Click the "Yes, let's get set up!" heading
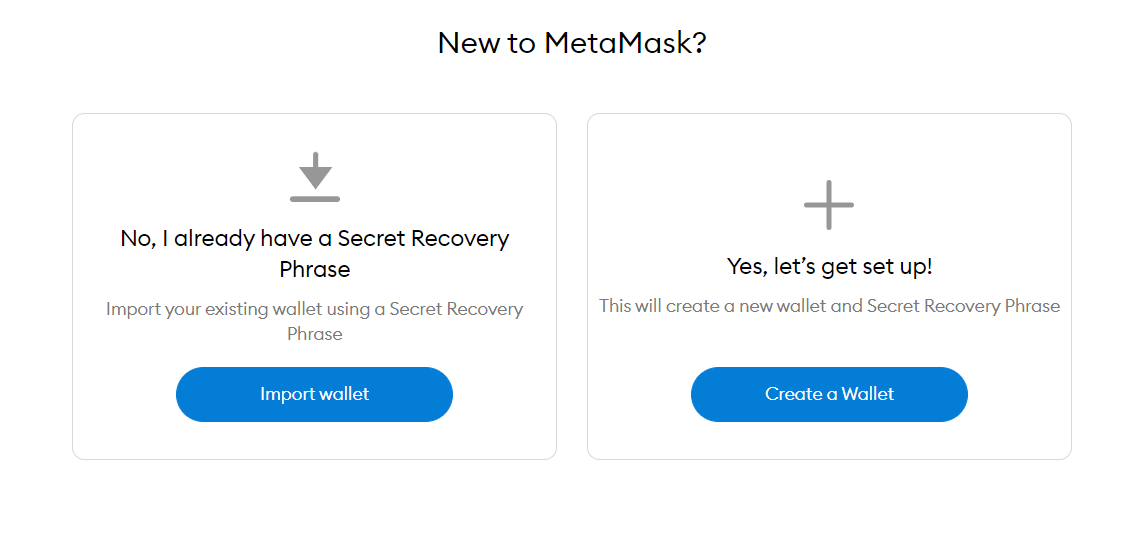The height and width of the screenshot is (546, 1141). [829, 267]
